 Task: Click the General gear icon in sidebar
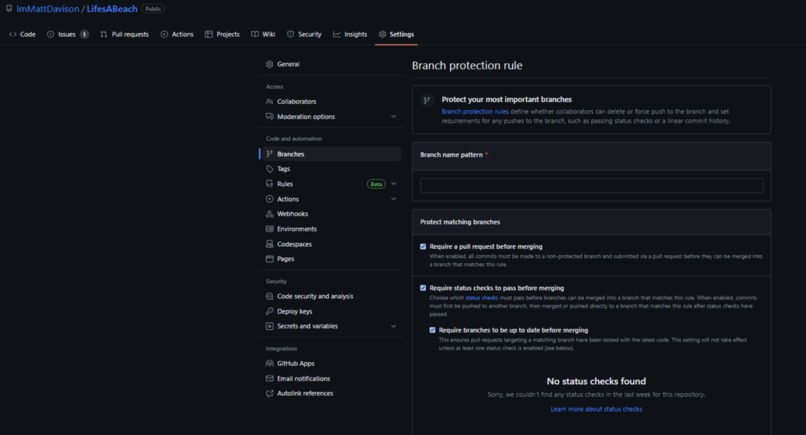coord(269,64)
